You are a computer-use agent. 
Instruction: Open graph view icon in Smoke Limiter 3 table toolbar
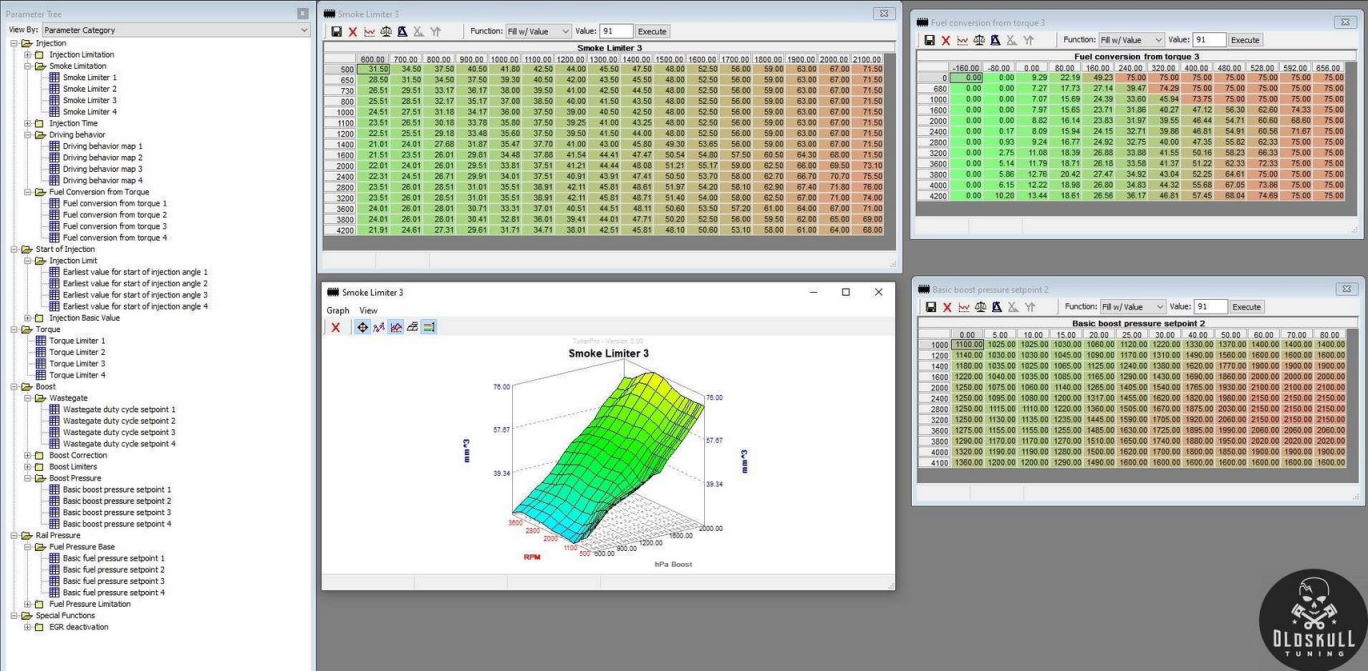click(x=370, y=32)
